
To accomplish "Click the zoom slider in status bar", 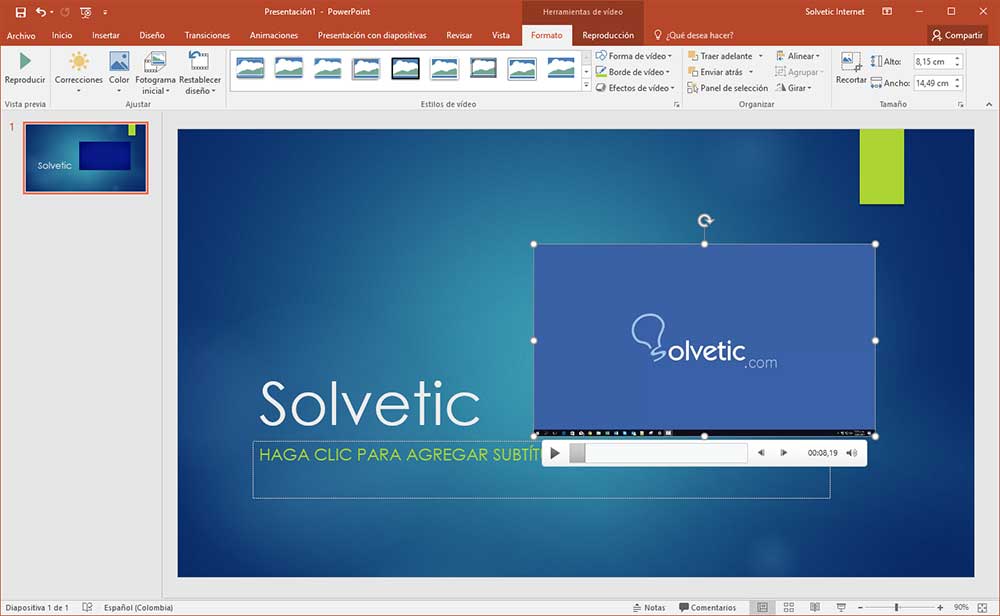I will point(901,608).
